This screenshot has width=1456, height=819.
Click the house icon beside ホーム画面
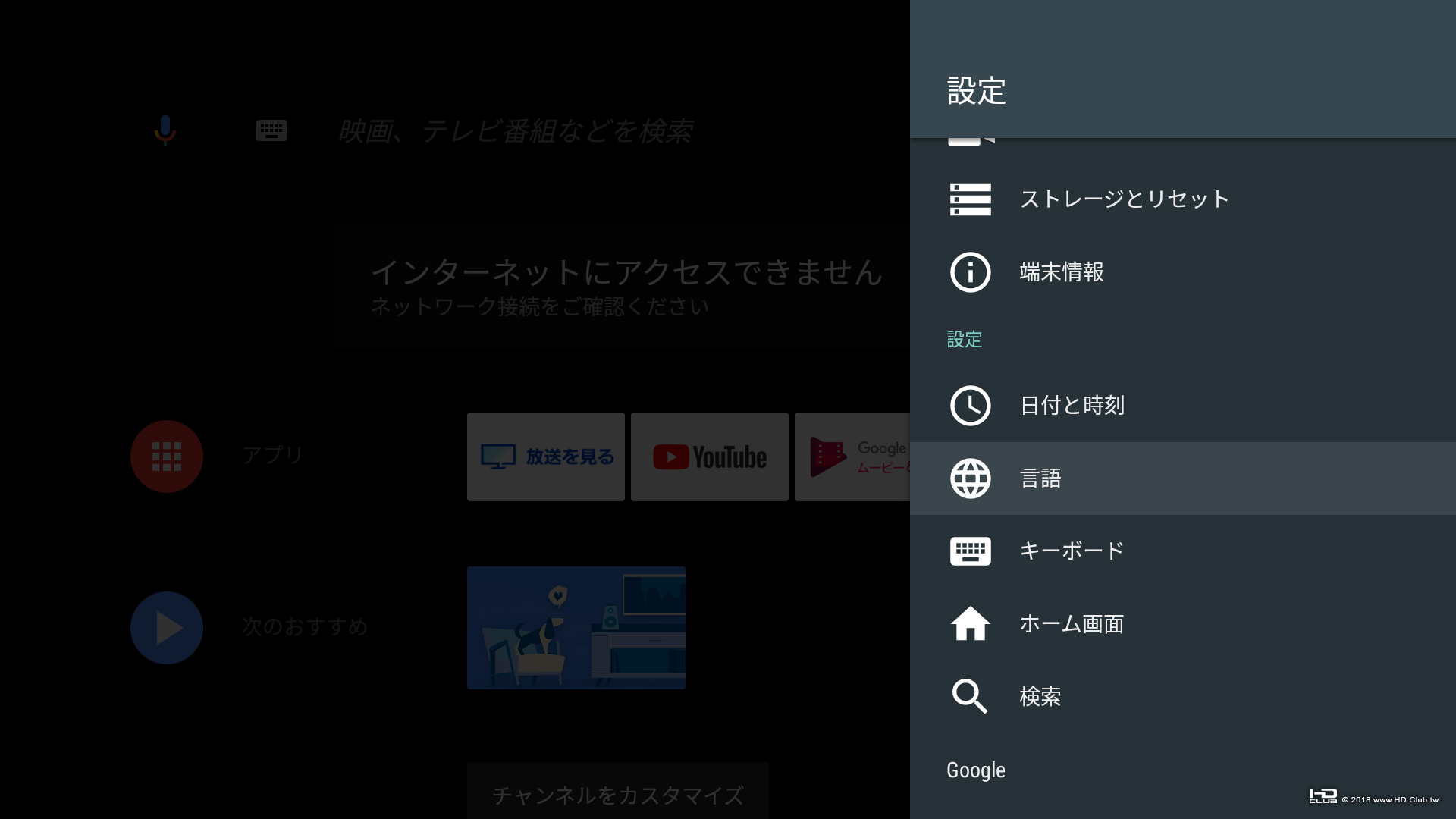click(x=970, y=623)
